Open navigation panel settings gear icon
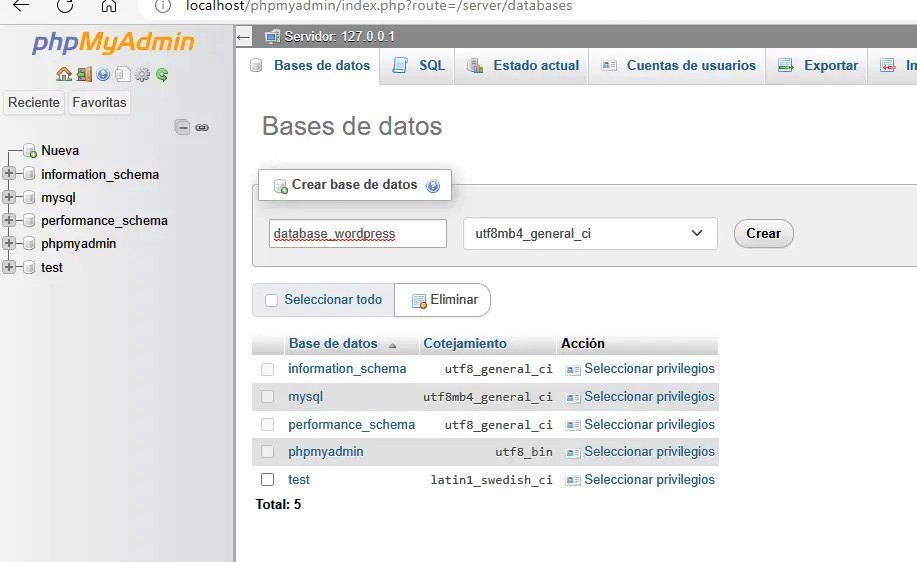The image size is (917, 562). (x=142, y=74)
